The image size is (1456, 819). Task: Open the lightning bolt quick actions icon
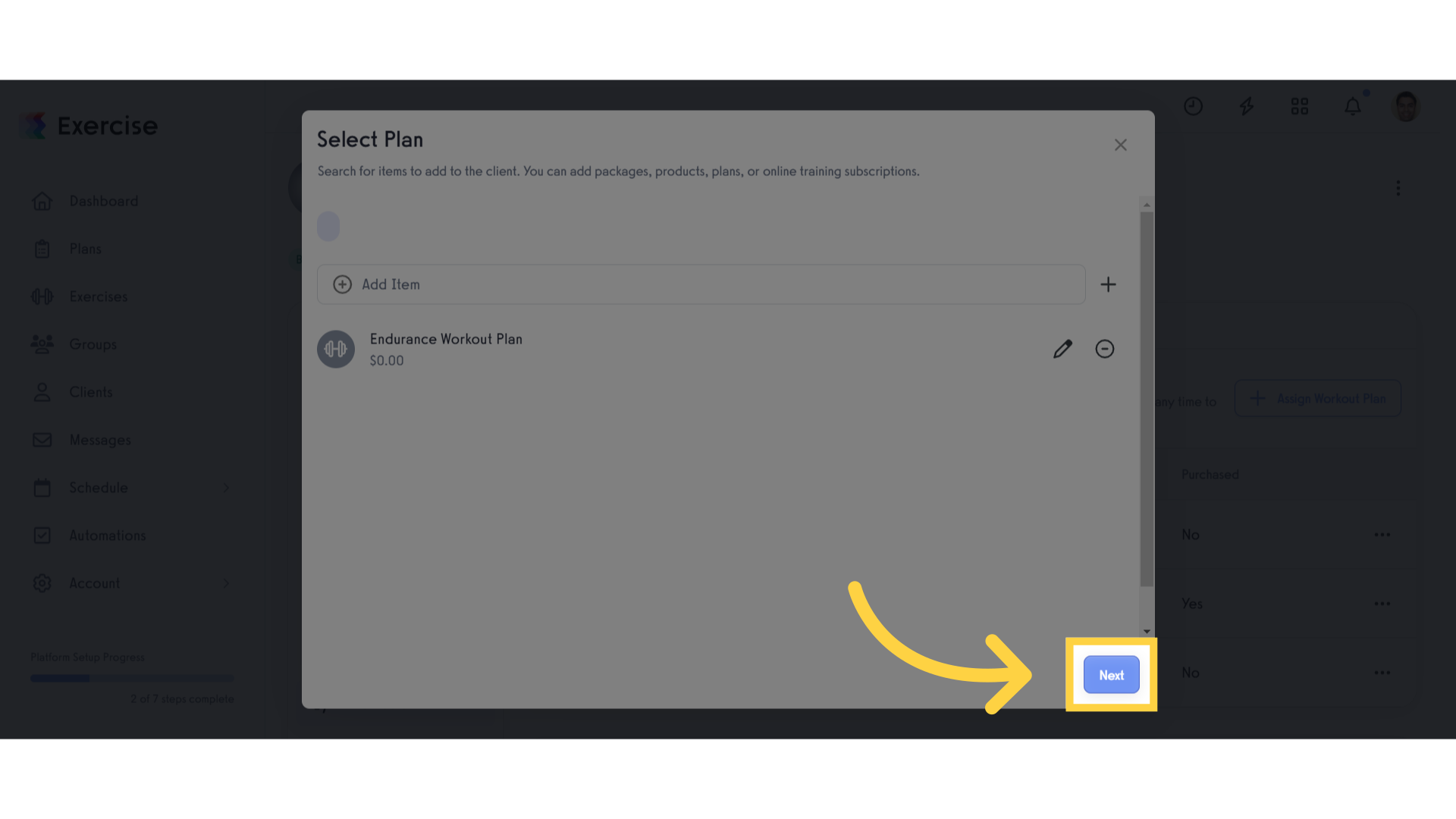[x=1247, y=106]
